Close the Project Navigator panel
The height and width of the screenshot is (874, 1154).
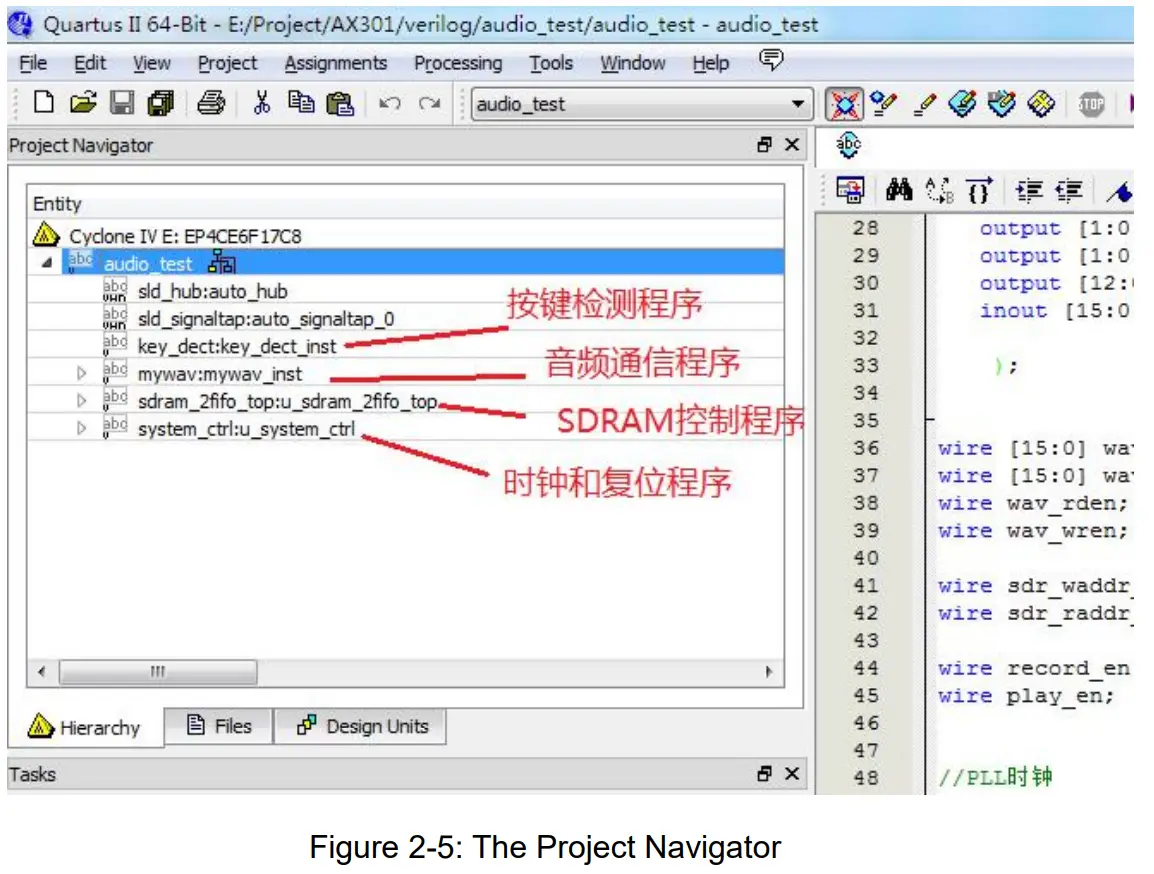[x=792, y=144]
